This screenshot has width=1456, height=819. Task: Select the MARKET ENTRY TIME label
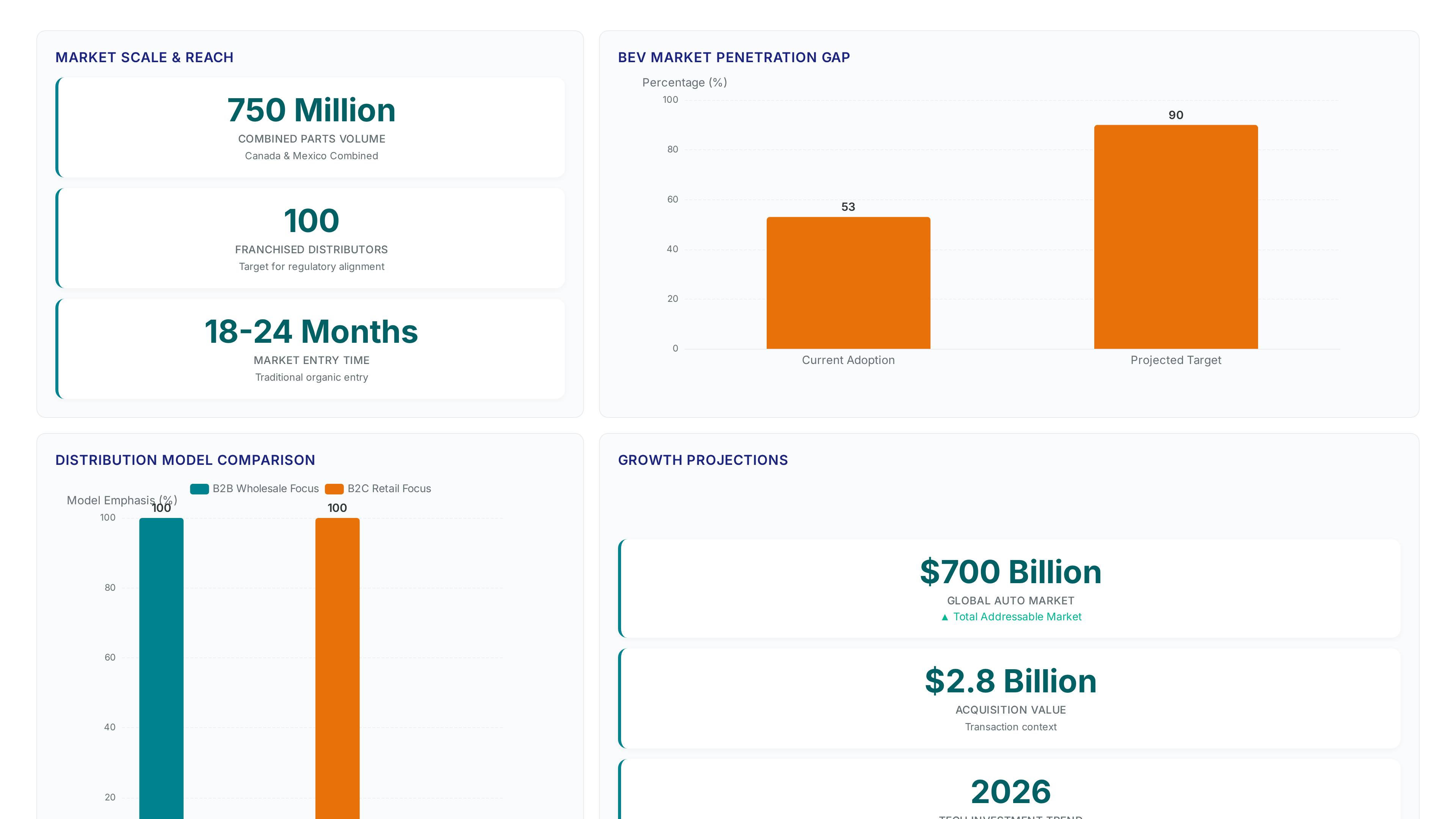pos(311,361)
